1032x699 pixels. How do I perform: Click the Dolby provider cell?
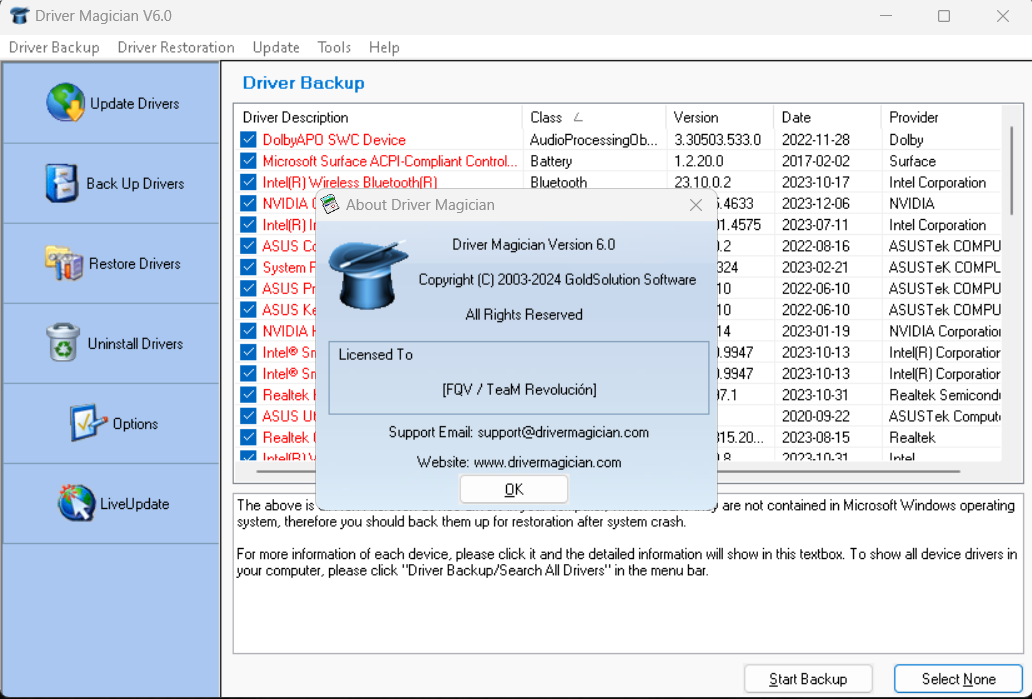pos(906,140)
